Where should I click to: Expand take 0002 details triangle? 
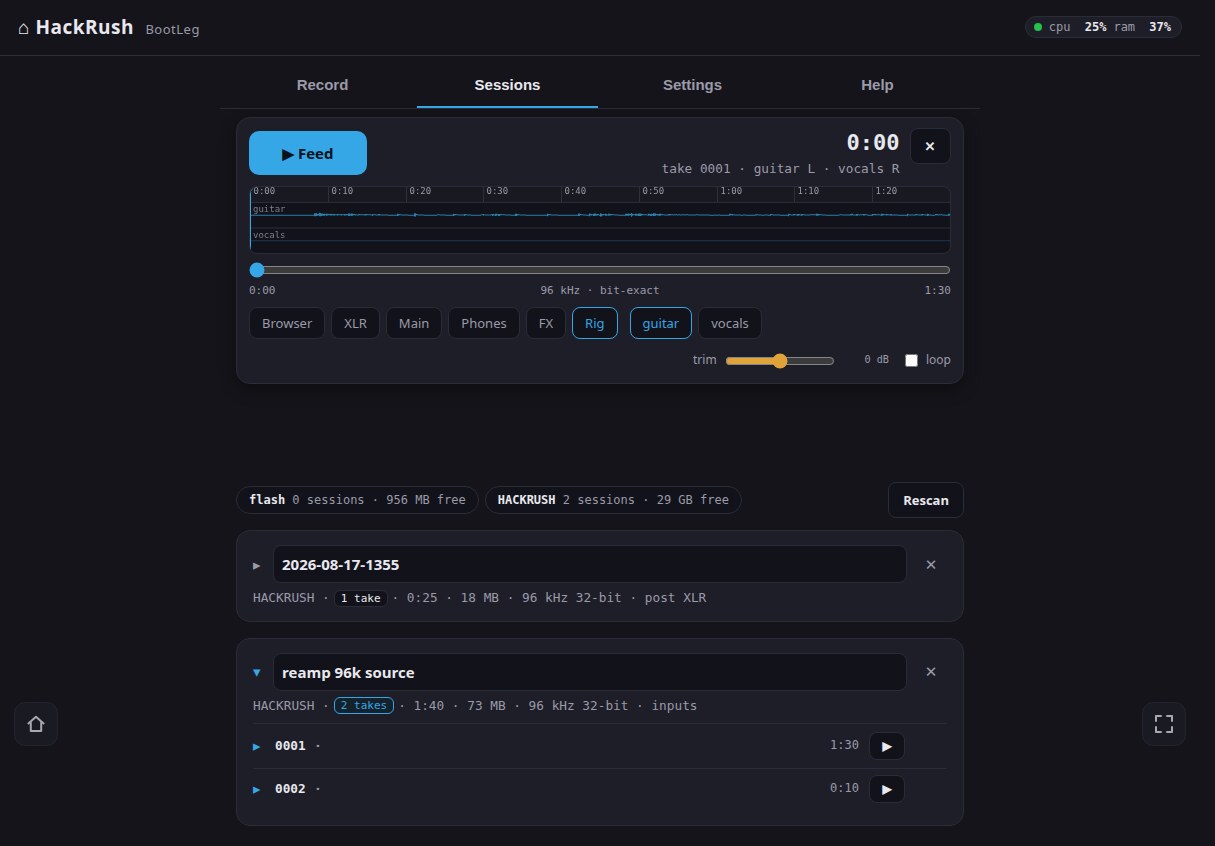pyautogui.click(x=257, y=789)
